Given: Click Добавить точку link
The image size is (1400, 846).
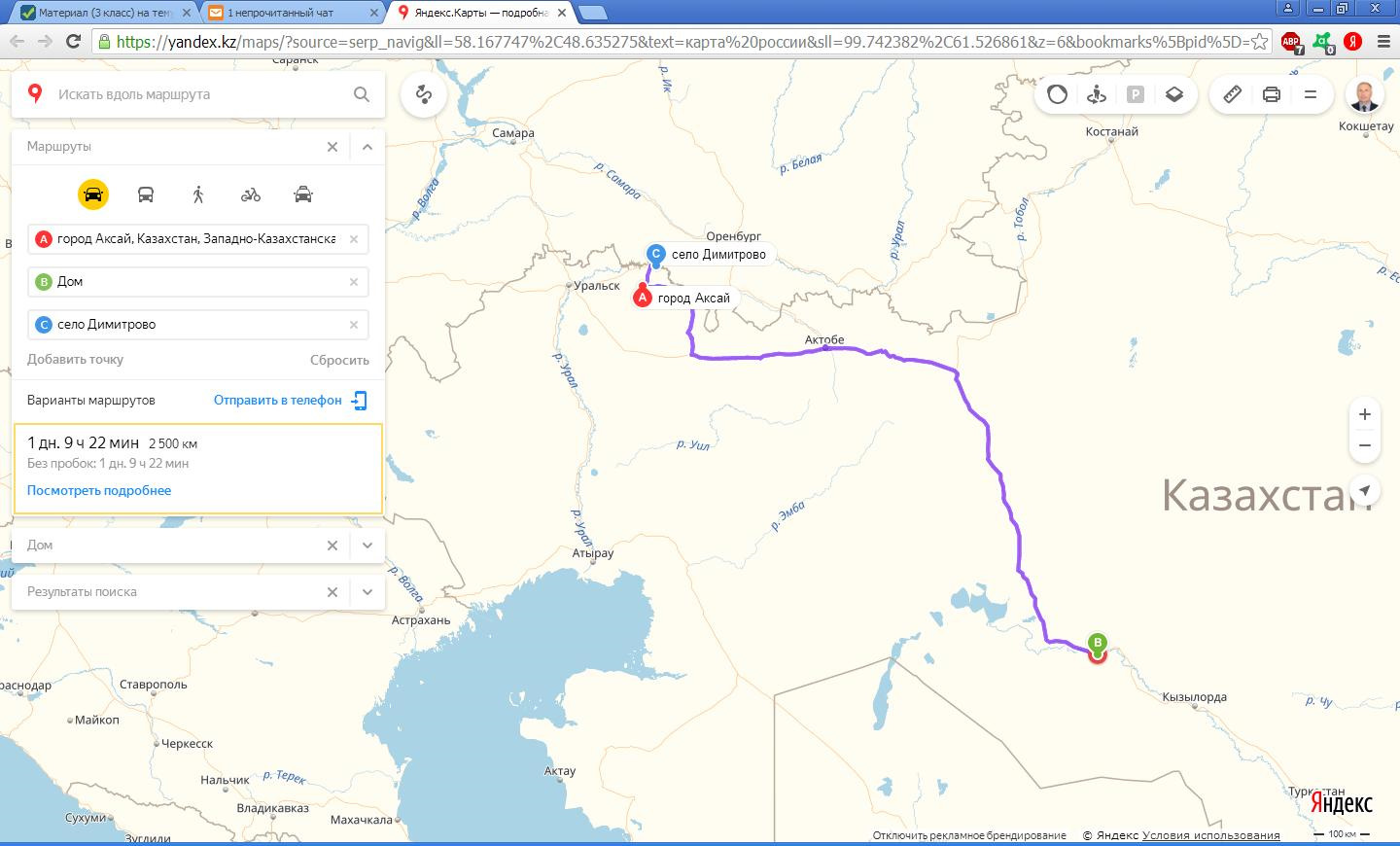Looking at the screenshot, I should [75, 360].
